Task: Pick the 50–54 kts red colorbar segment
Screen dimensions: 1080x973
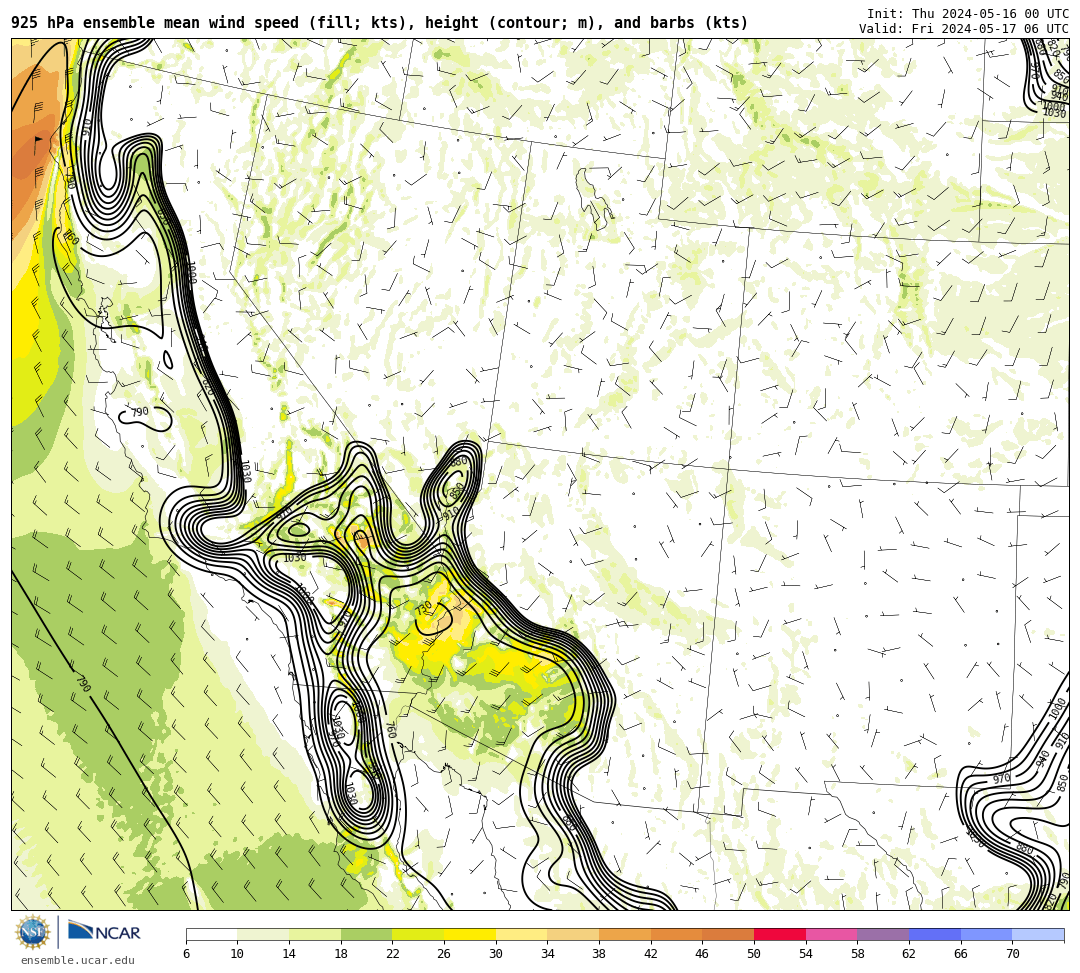Action: [x=780, y=934]
